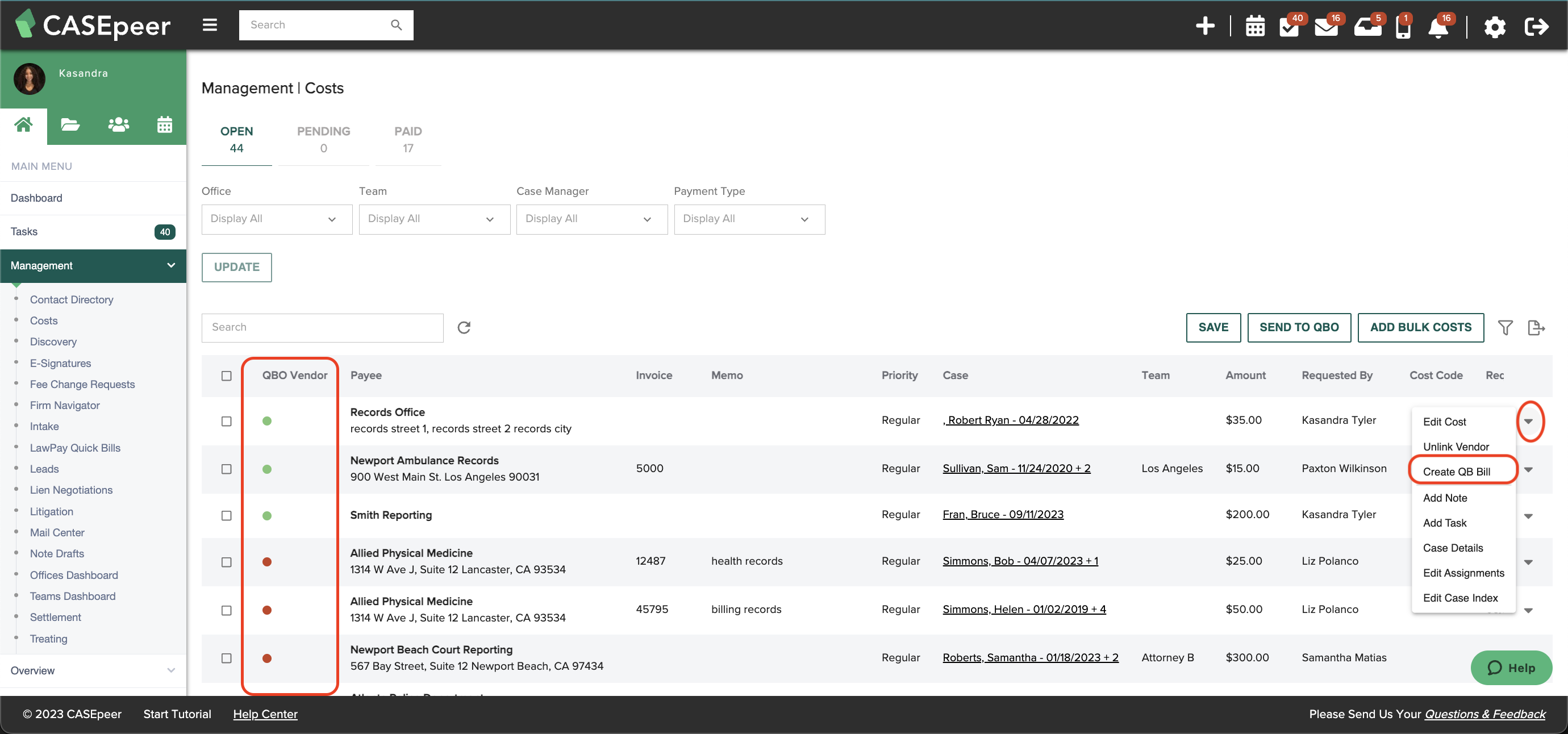The image size is (1568, 734).
Task: Choose Create QB Bill from the menu
Action: coord(1457,472)
